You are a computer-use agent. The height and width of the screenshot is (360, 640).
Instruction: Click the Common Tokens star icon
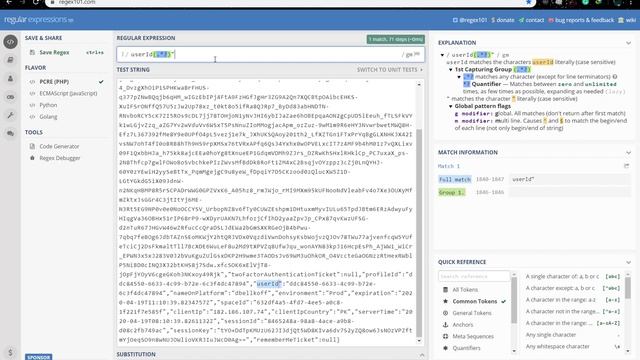point(445,301)
